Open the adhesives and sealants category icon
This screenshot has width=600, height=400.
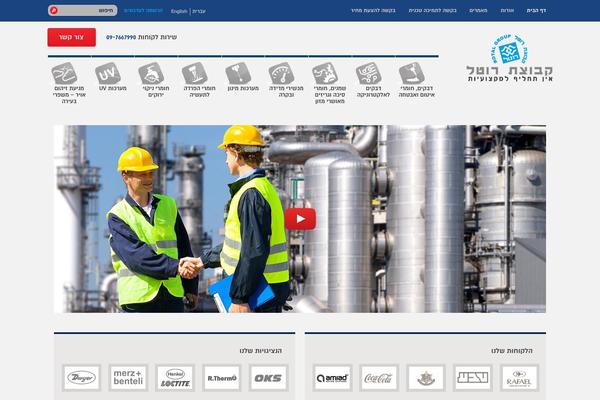[411, 73]
